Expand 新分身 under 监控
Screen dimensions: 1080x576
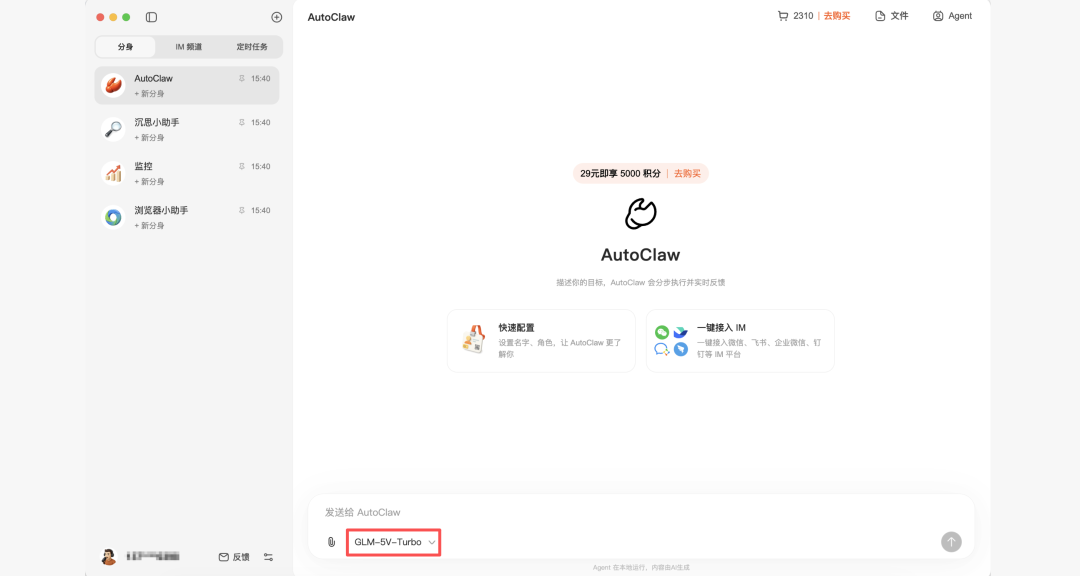coord(149,182)
